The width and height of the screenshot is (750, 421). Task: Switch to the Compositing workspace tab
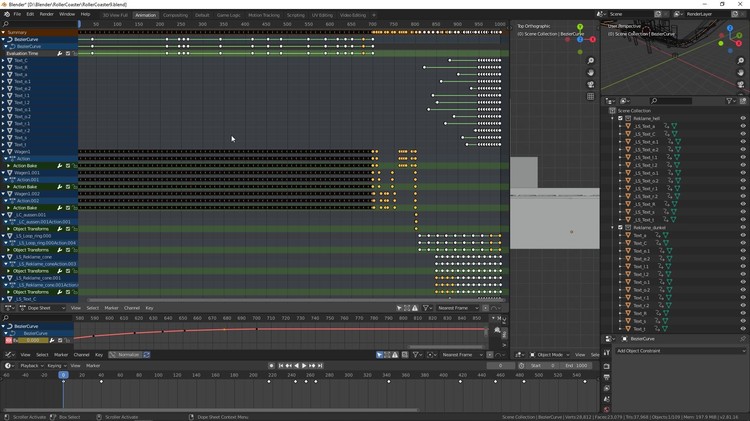(175, 15)
